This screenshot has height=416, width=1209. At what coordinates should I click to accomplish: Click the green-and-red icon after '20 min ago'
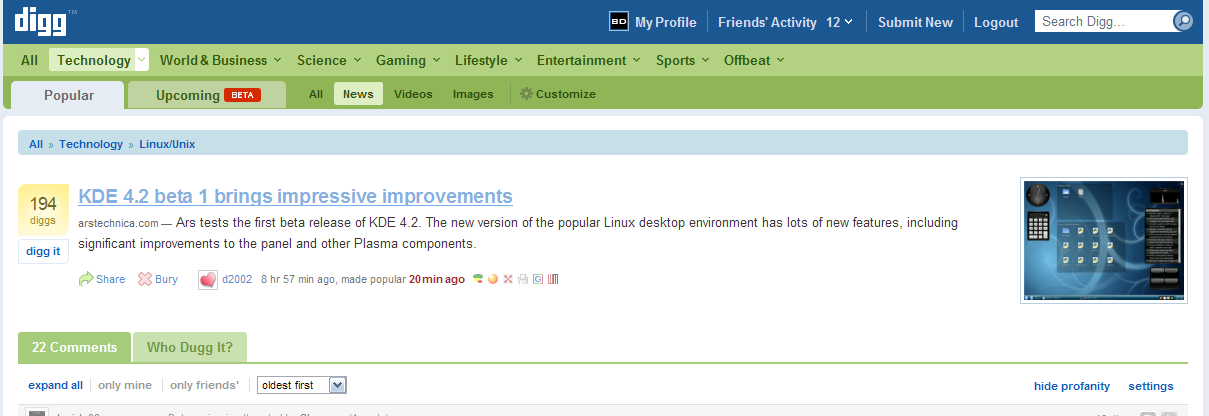click(478, 279)
